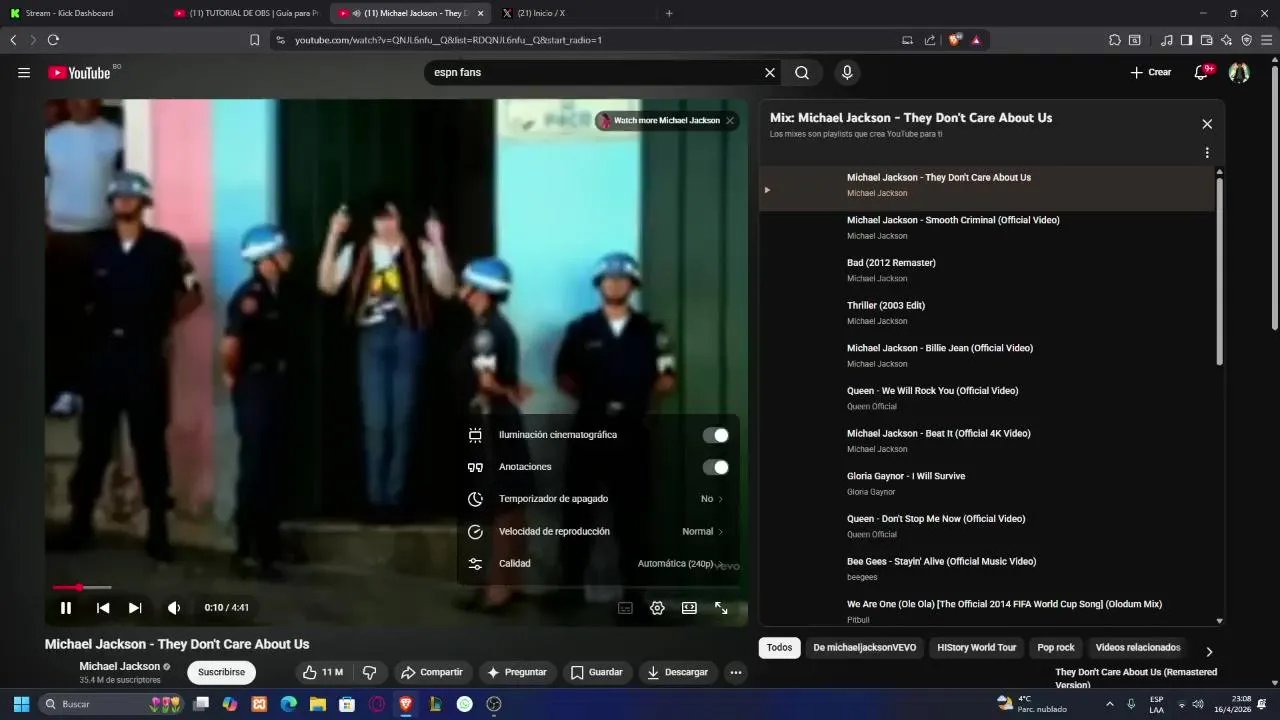Image resolution: width=1280 pixels, height=720 pixels.
Task: Click the browser address bar URL
Action: point(448,40)
